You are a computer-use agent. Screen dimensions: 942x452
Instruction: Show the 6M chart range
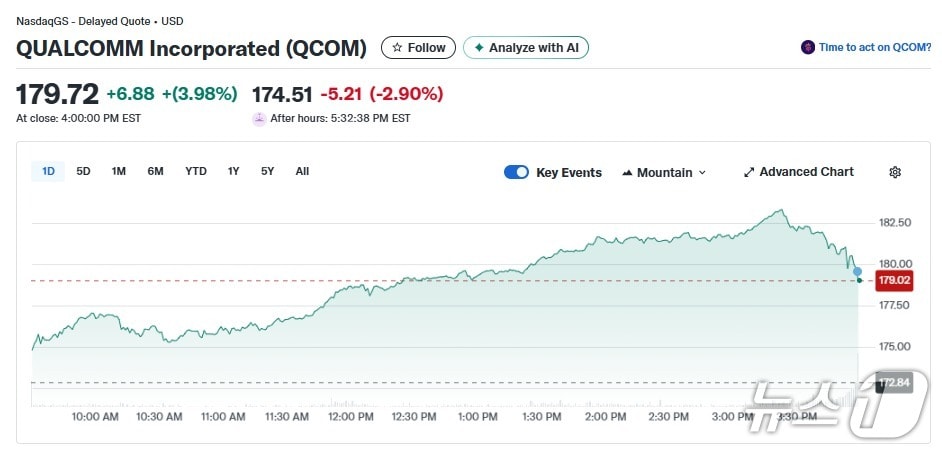click(x=155, y=171)
